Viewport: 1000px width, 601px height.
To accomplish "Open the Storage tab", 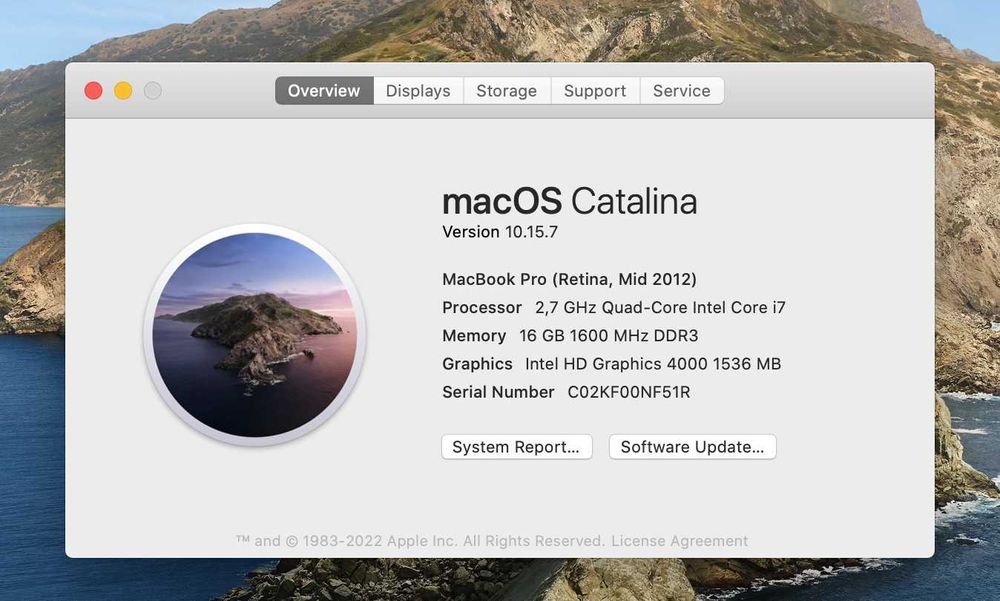I will click(507, 91).
